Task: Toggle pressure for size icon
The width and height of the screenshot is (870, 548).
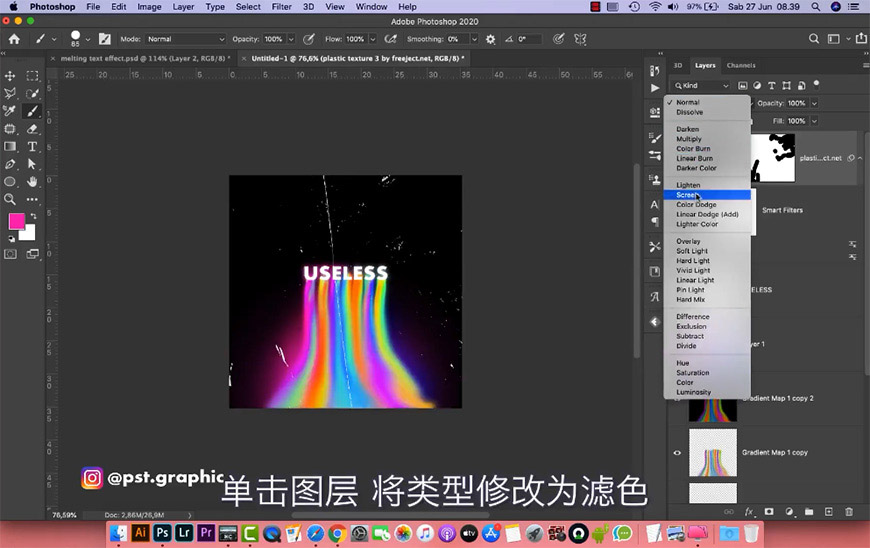Action: (559, 38)
